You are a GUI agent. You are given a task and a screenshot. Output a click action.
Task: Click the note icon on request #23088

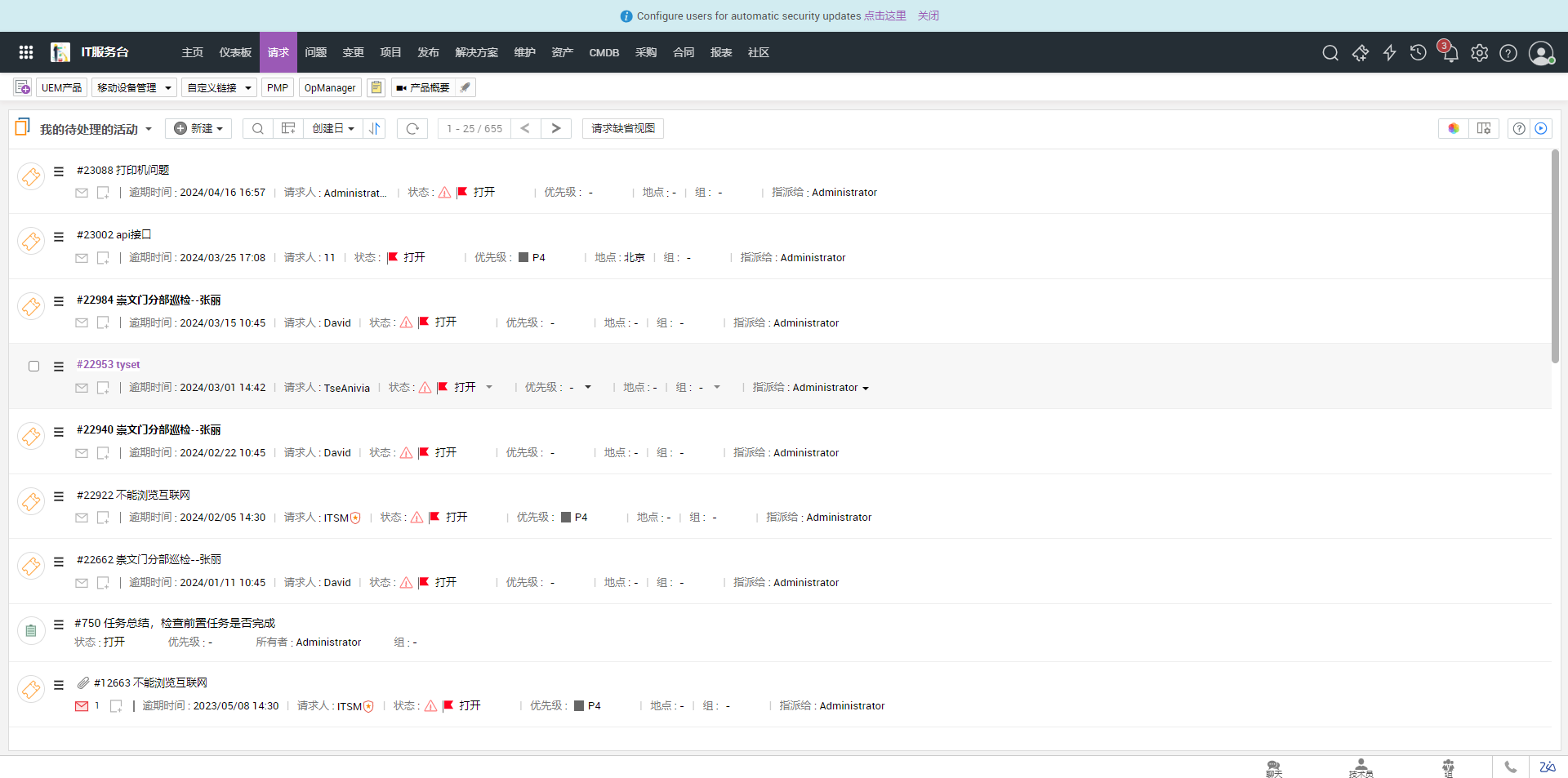103,193
